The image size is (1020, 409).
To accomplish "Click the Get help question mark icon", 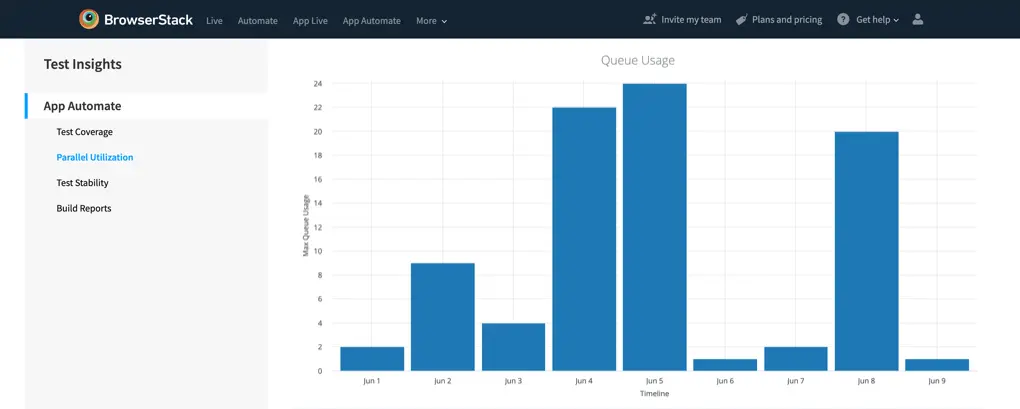I will click(x=843, y=20).
